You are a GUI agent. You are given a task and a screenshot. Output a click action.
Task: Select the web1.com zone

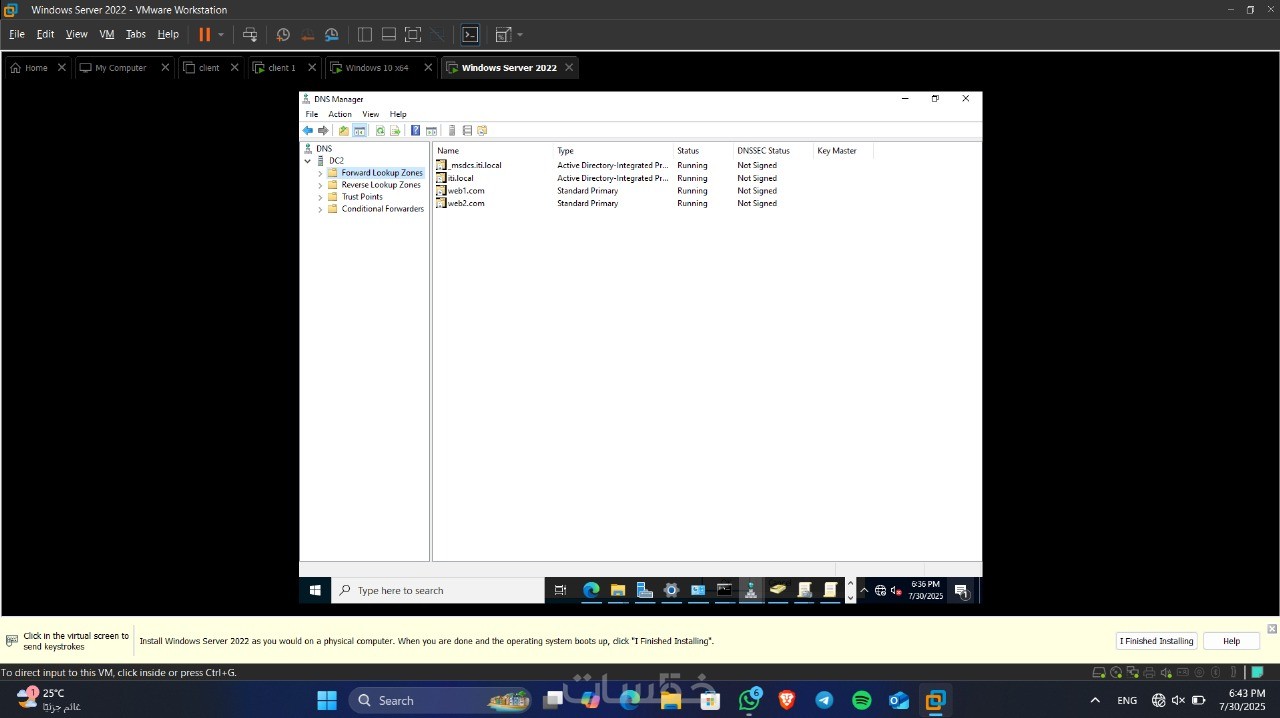coord(466,191)
